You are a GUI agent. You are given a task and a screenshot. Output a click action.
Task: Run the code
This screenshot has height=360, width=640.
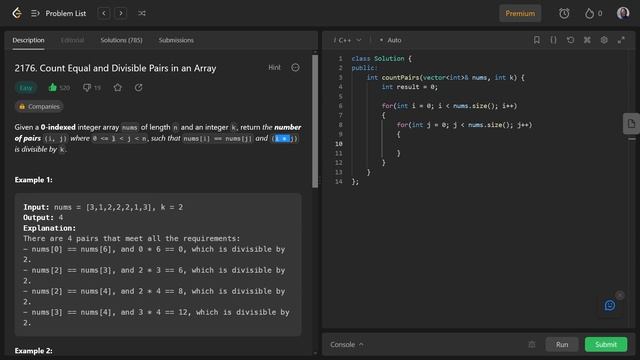(562, 344)
